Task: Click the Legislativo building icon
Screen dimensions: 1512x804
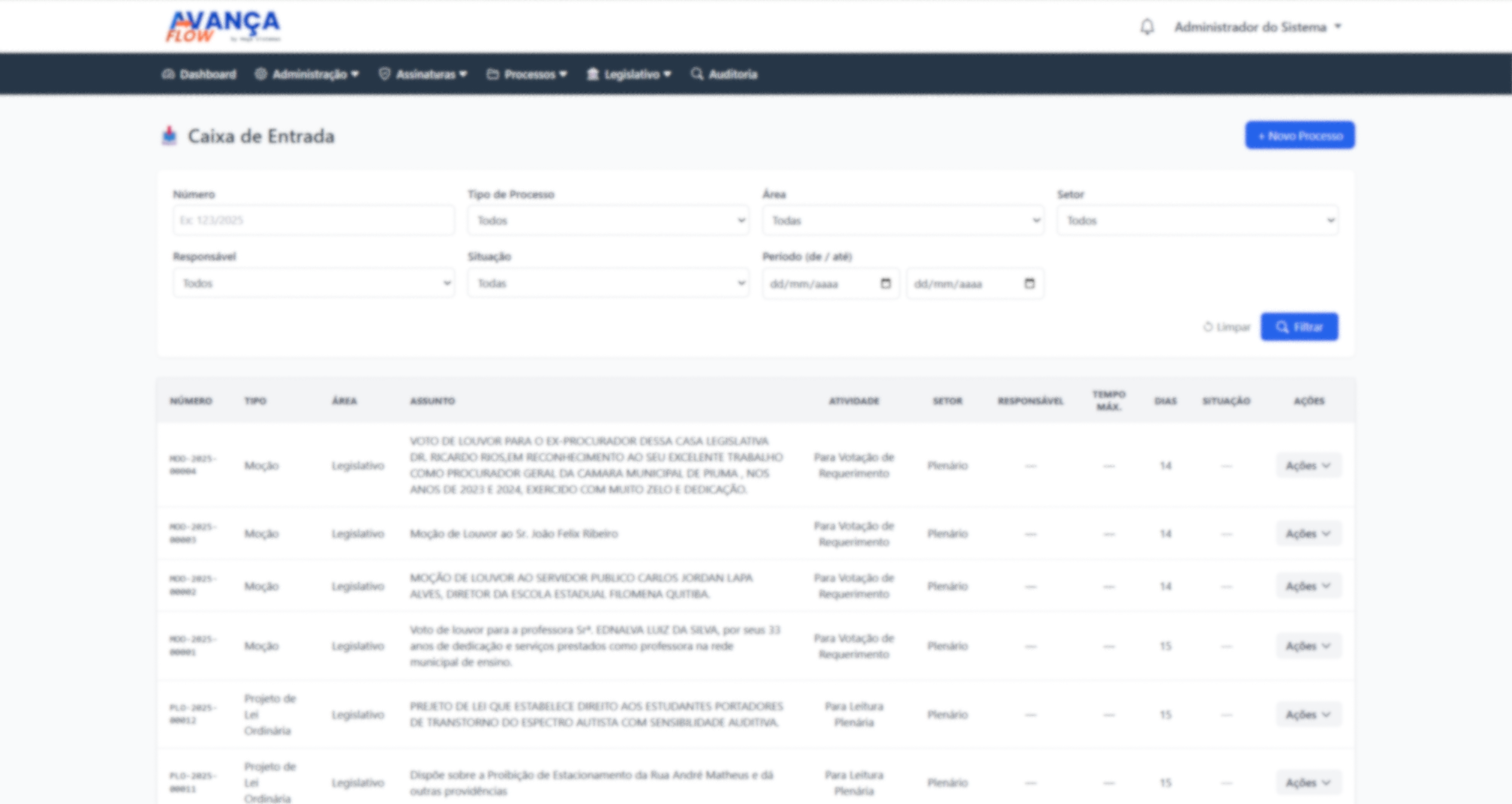Action: (x=592, y=74)
